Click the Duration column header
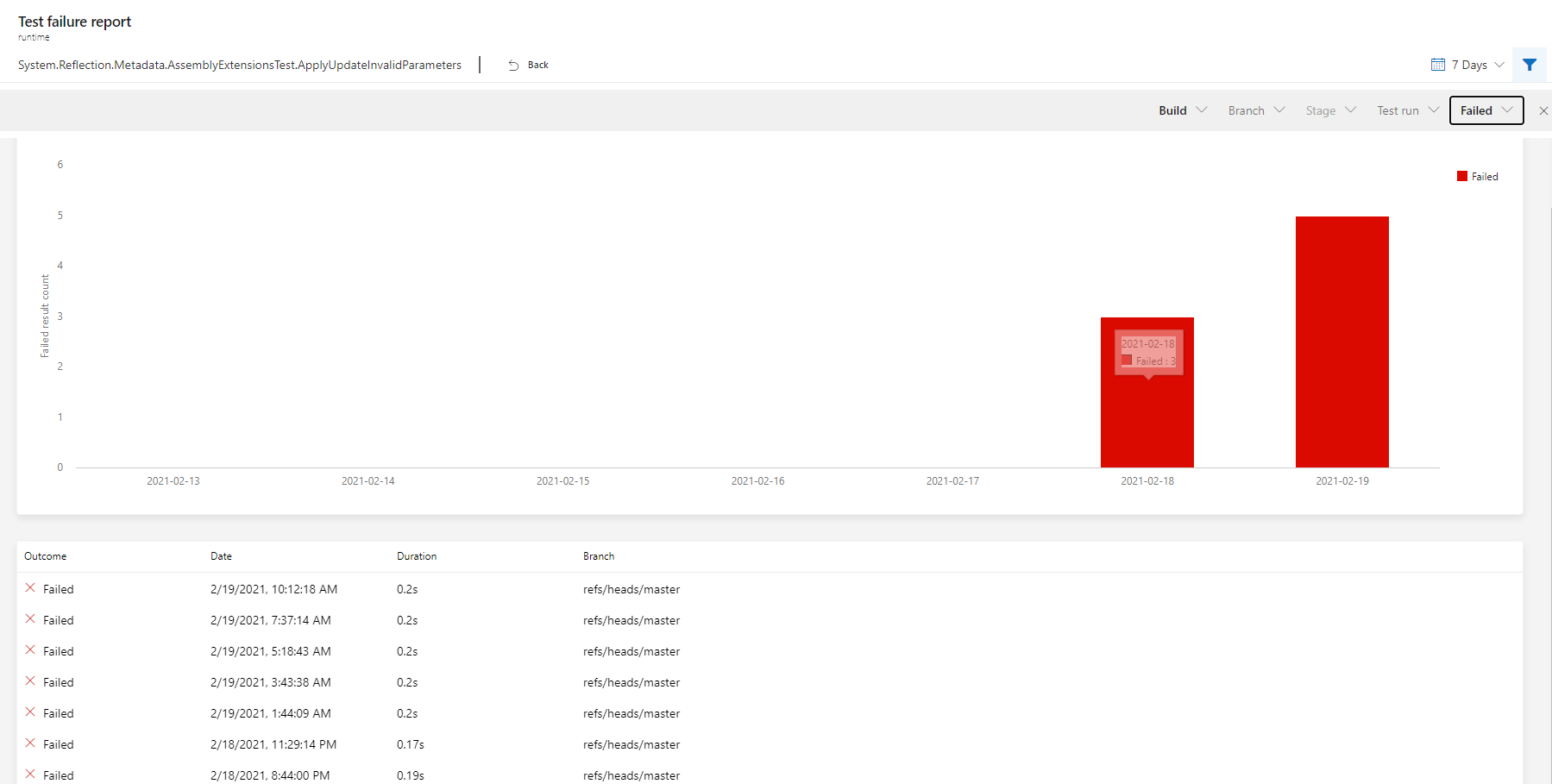 pos(417,556)
